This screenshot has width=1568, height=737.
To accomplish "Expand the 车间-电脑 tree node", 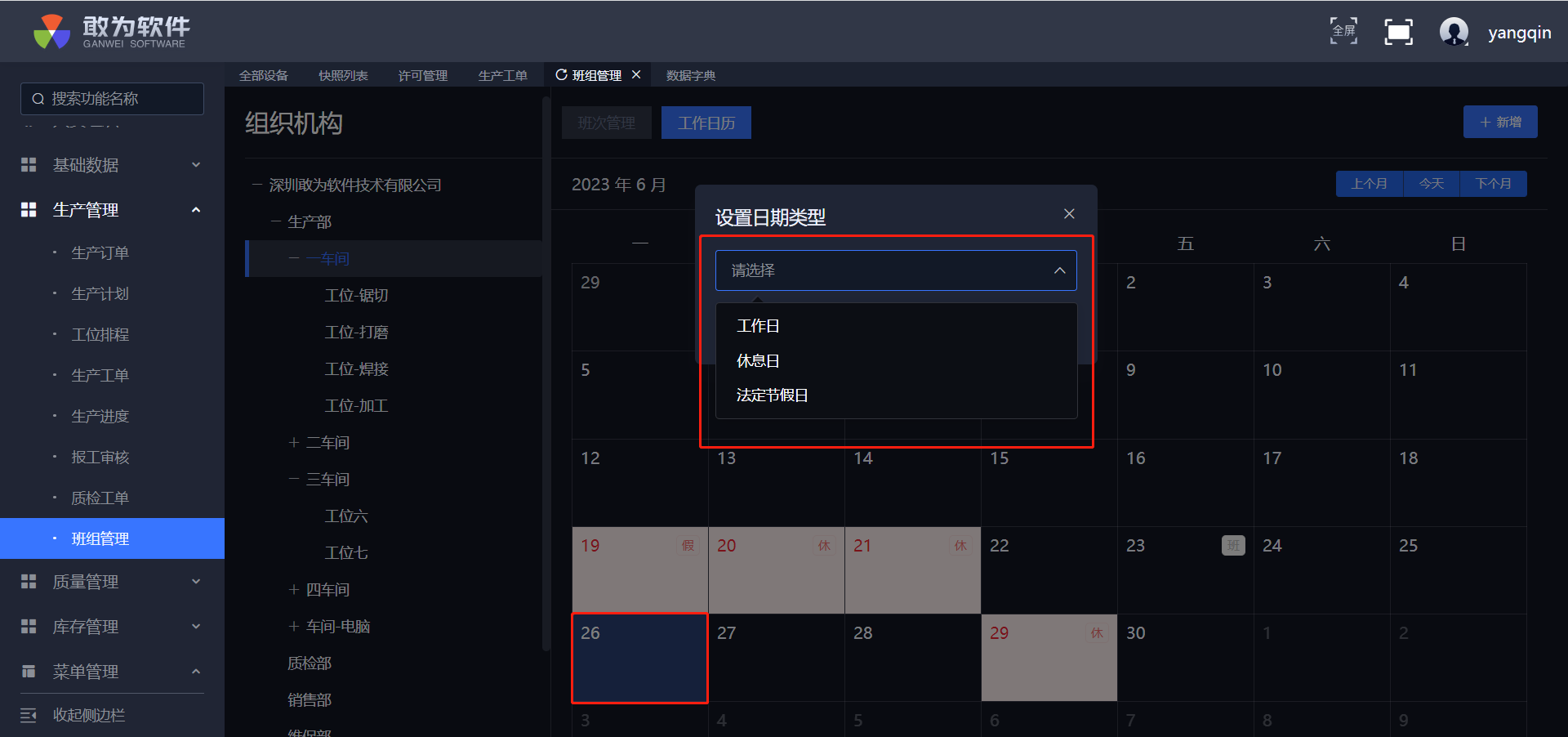I will click(294, 627).
